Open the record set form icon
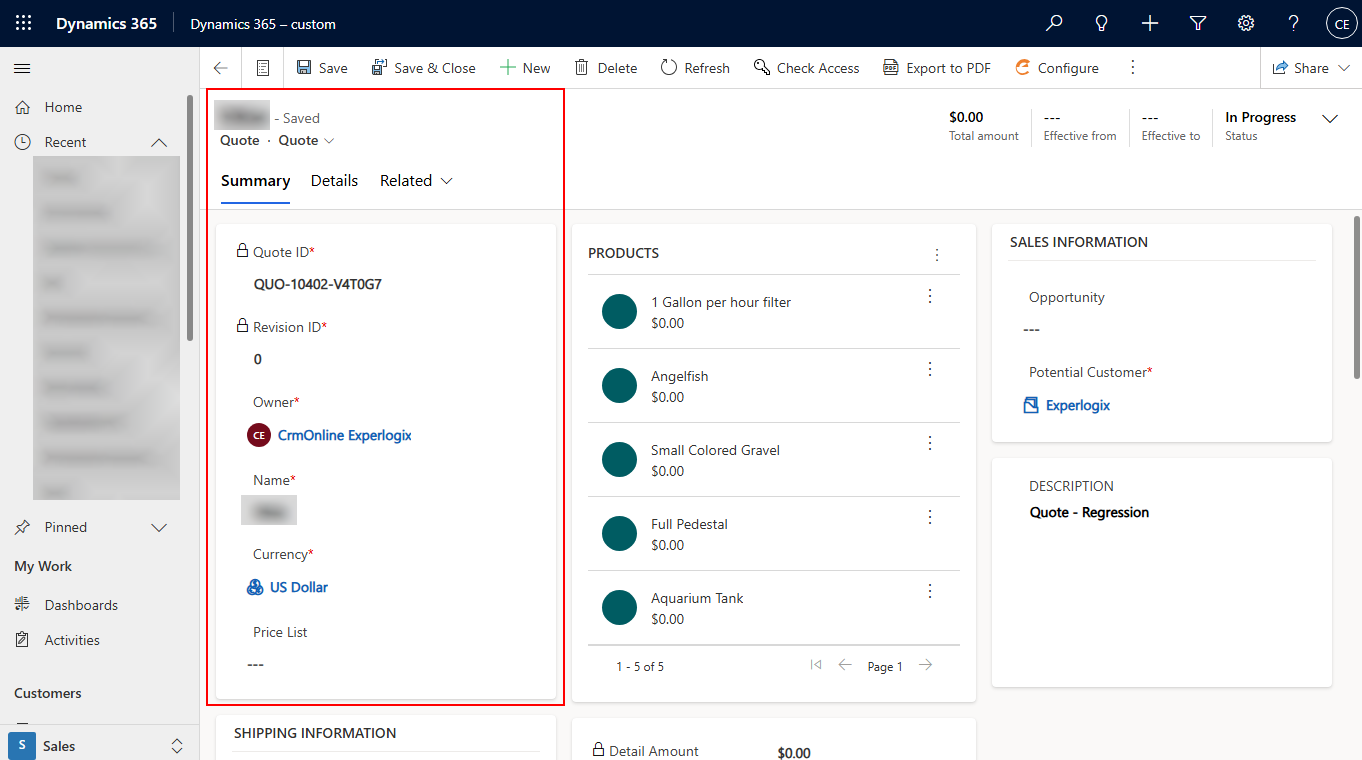 (x=263, y=68)
